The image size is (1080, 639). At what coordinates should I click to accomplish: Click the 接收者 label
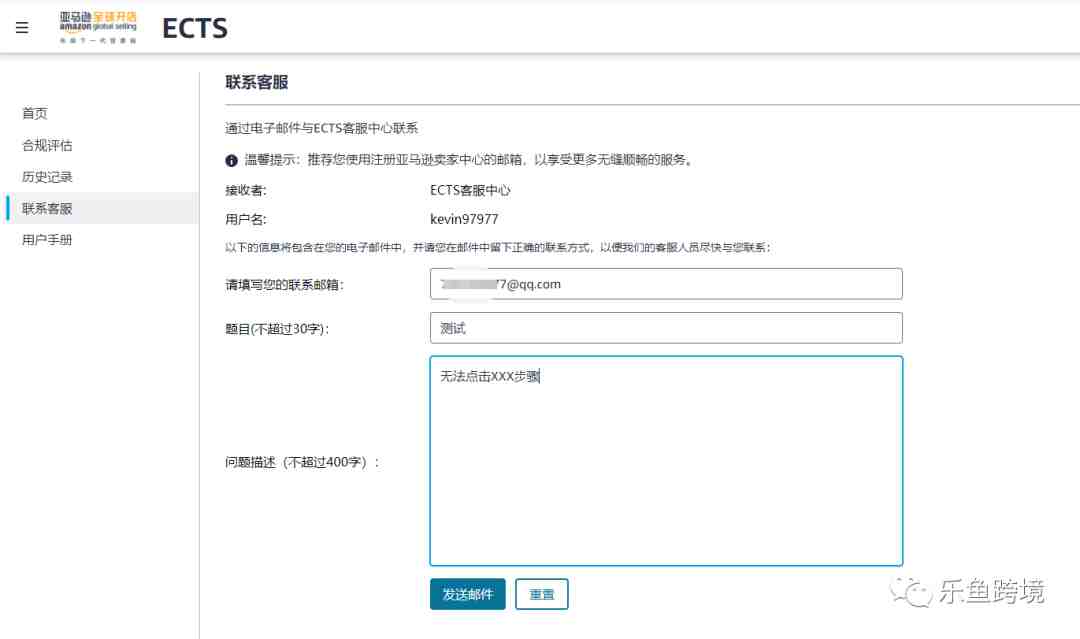[245, 190]
